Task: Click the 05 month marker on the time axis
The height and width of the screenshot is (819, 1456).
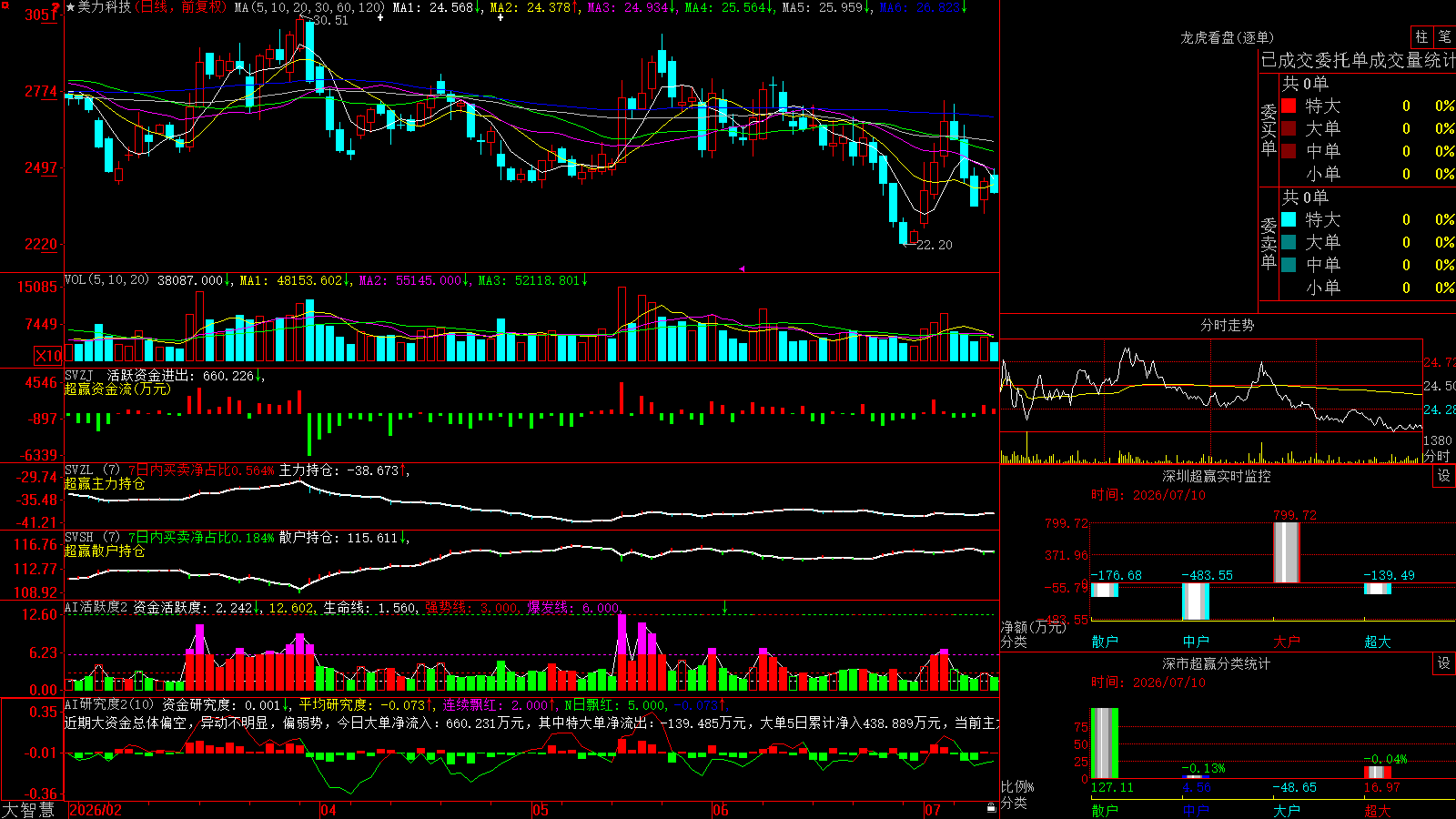Action: point(541,810)
